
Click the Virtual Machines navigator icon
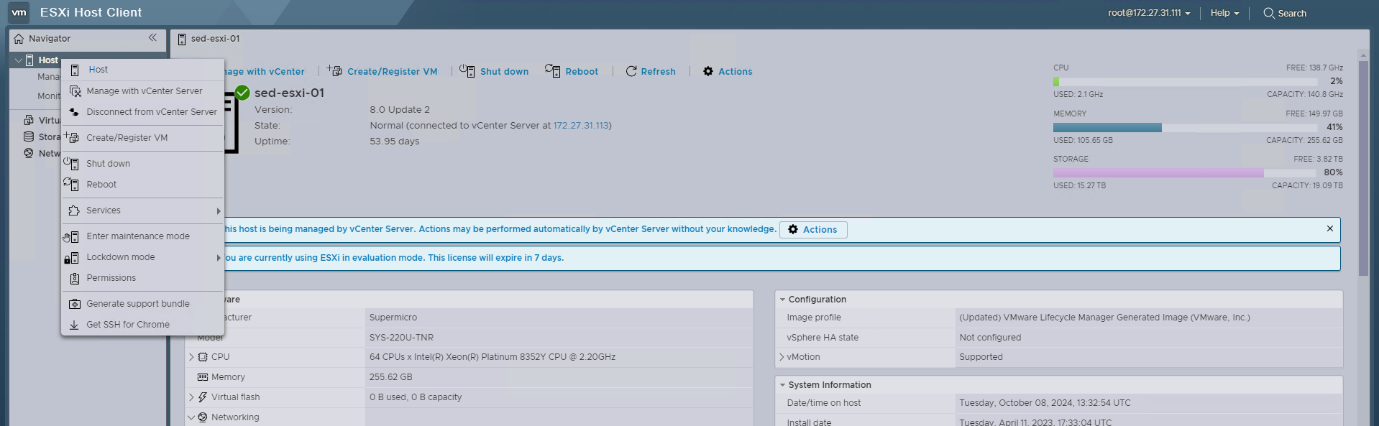tap(29, 120)
